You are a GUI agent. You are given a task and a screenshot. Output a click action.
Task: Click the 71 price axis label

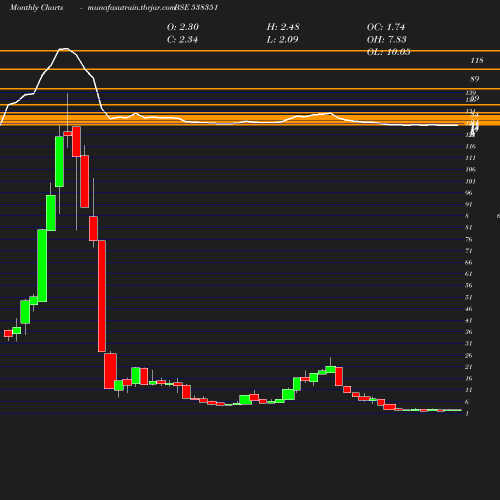click(x=469, y=251)
